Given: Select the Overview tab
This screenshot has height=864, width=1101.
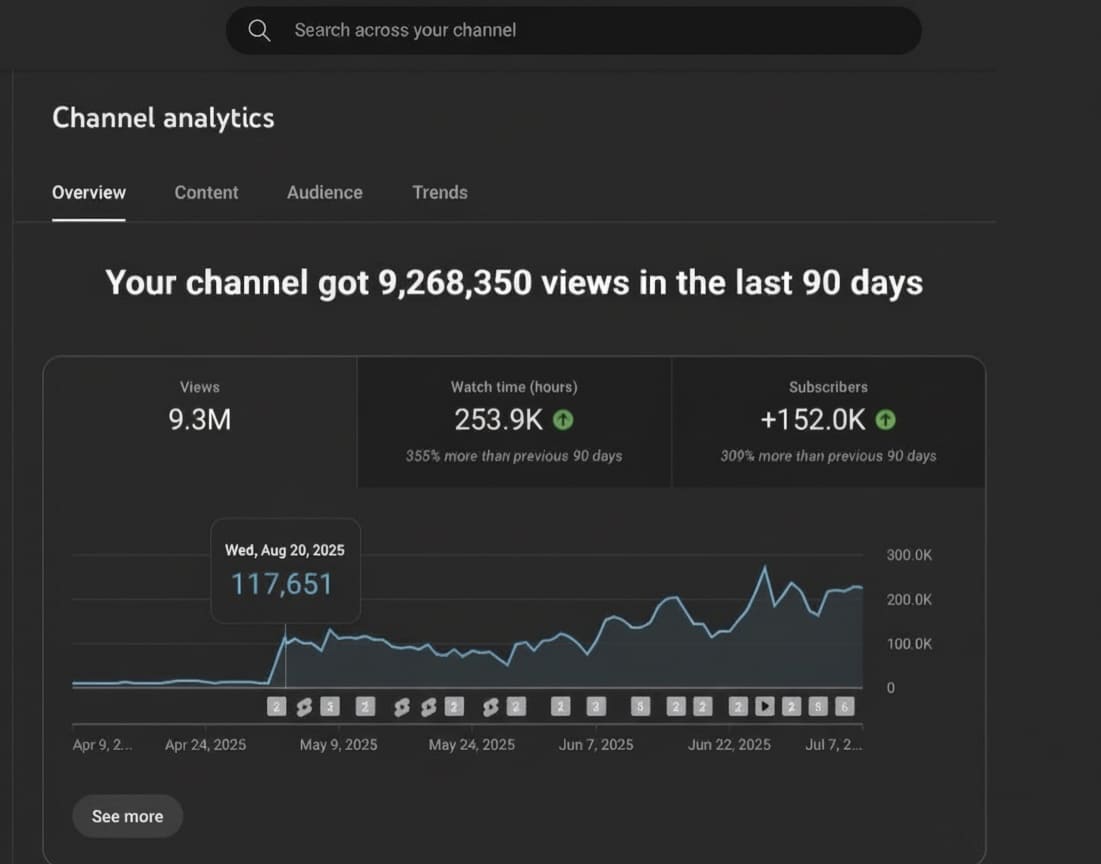Looking at the screenshot, I should 89,193.
